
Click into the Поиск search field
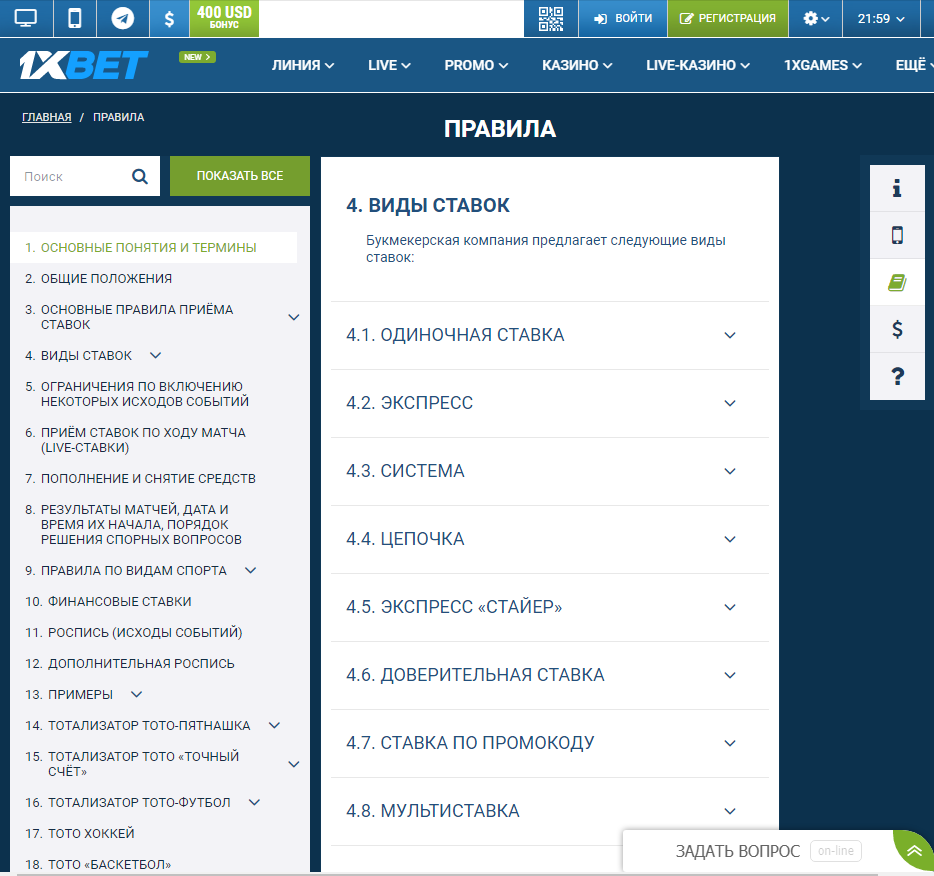point(70,177)
